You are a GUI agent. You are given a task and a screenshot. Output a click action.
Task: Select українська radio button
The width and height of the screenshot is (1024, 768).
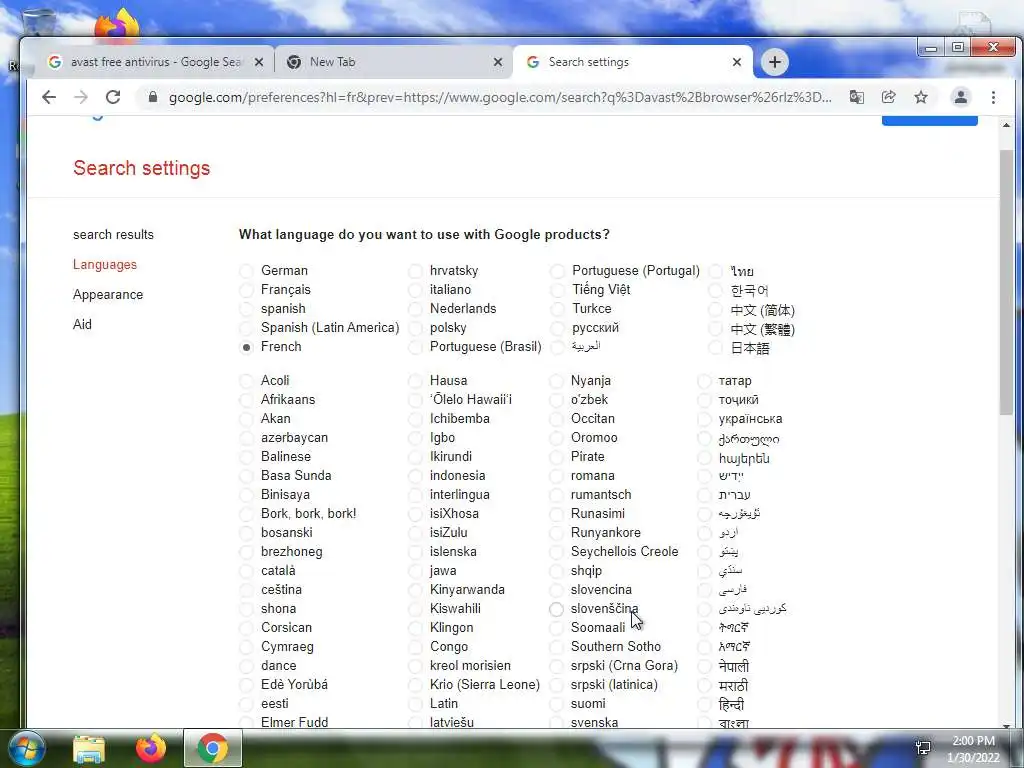click(704, 419)
